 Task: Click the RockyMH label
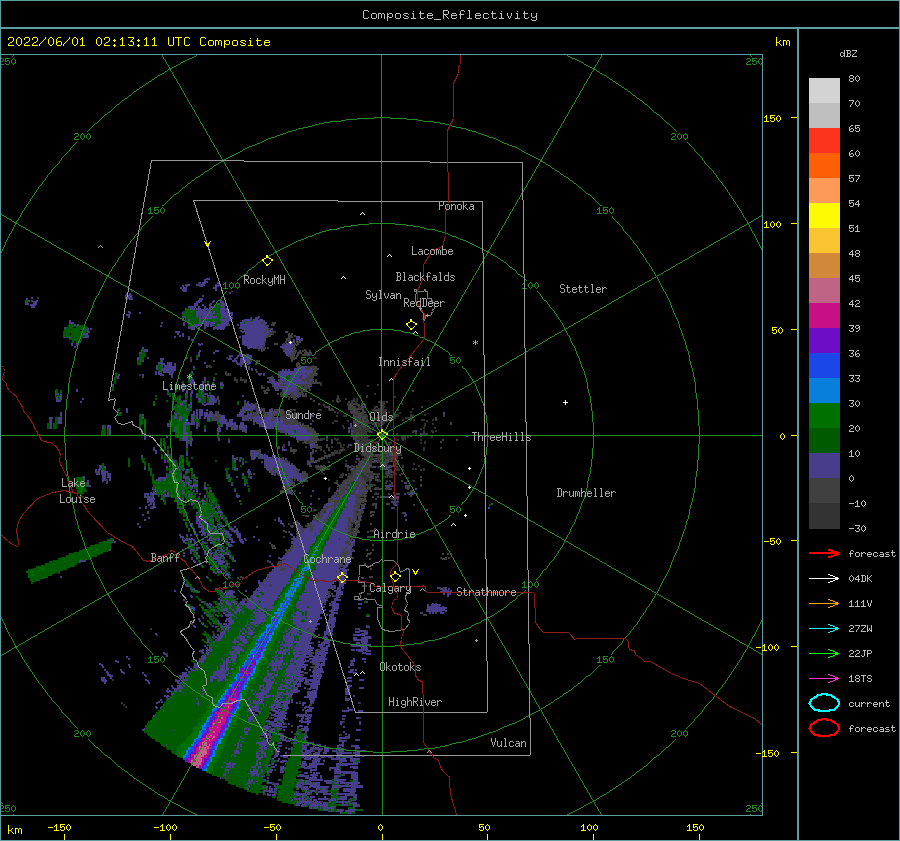(x=264, y=280)
